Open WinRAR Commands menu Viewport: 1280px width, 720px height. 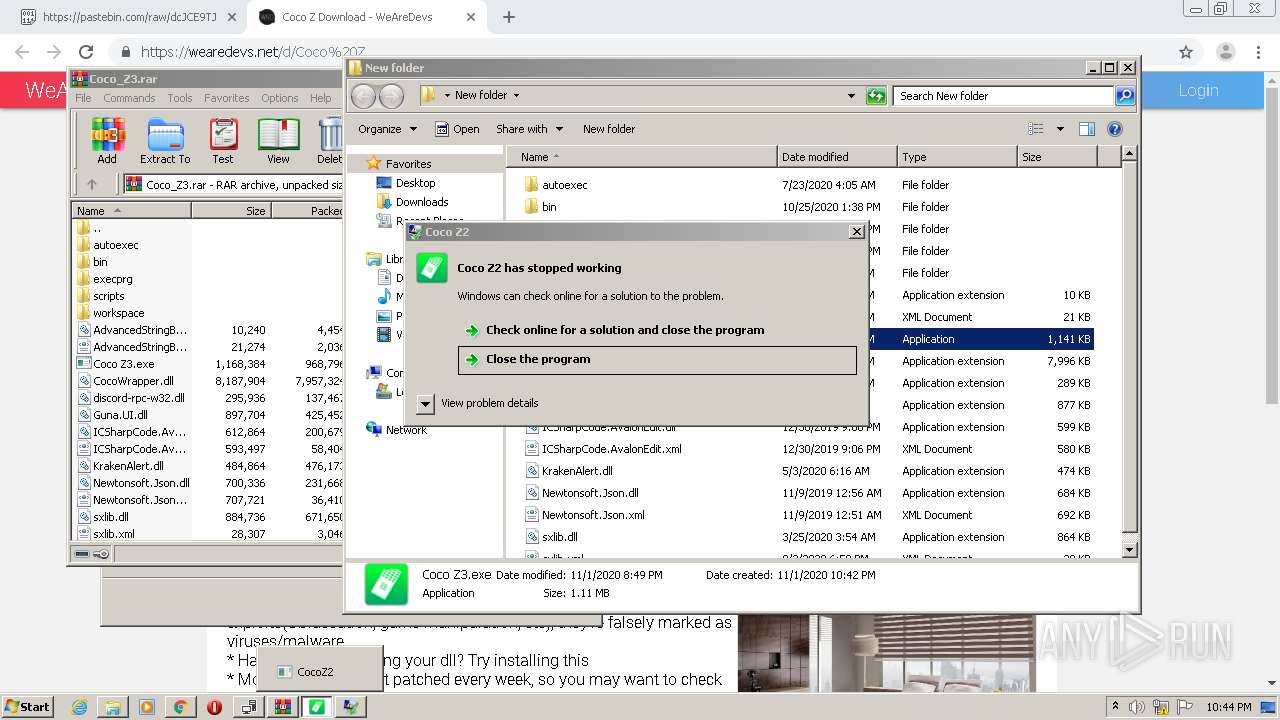click(129, 98)
